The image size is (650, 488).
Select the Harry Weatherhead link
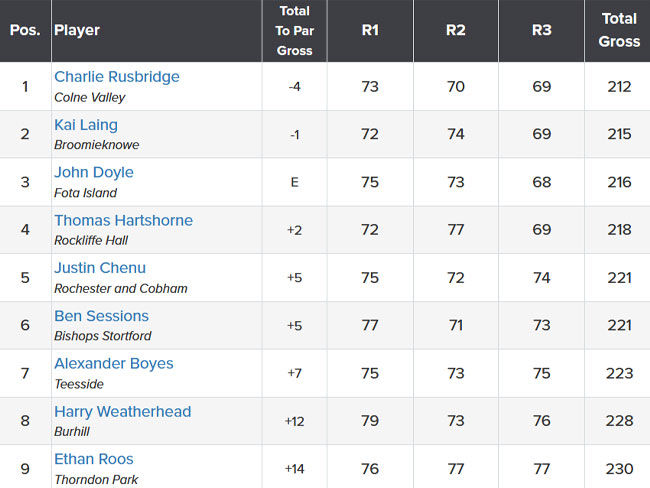[x=122, y=412]
